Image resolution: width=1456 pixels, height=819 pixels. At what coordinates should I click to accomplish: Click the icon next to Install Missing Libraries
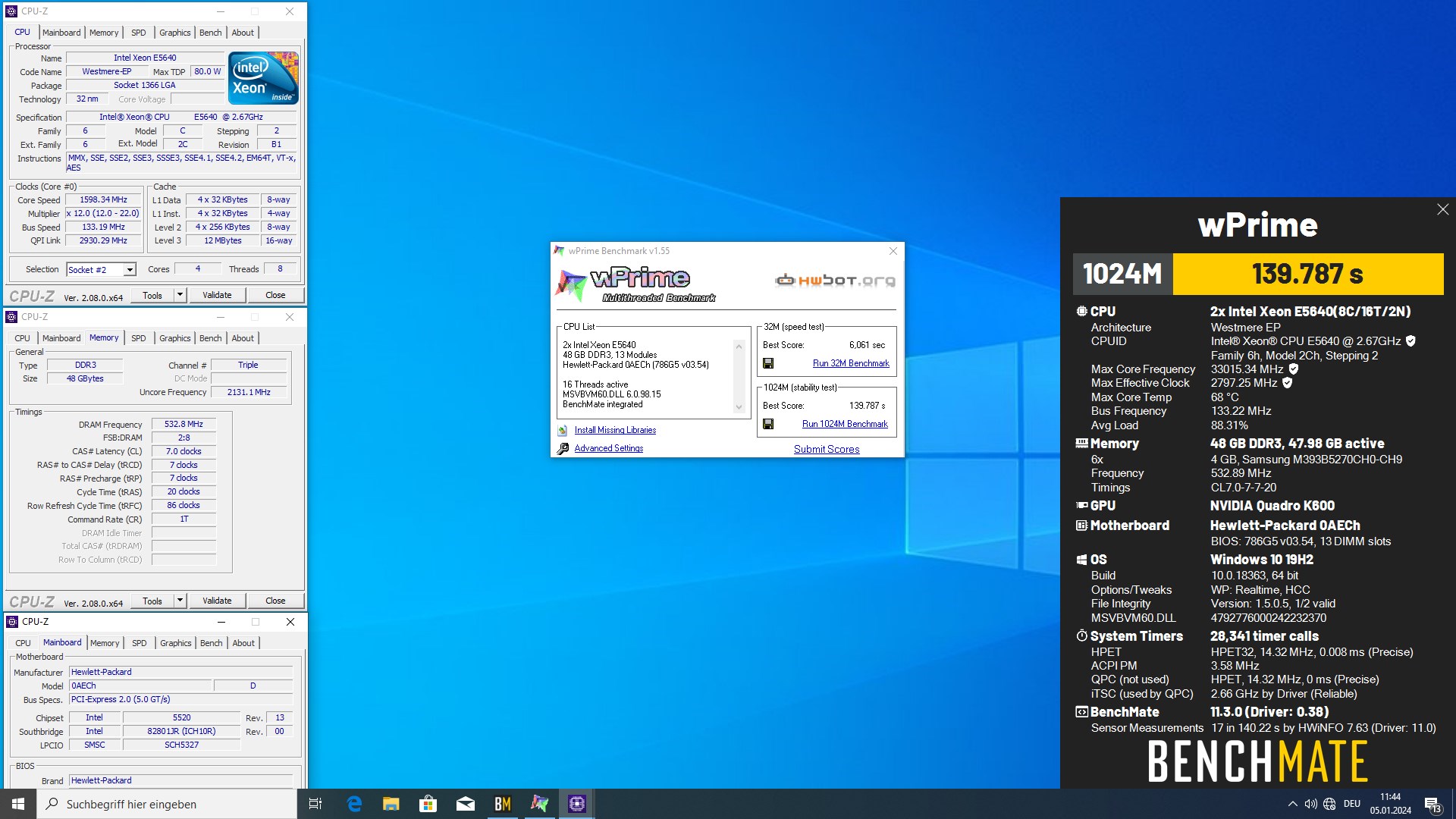pos(563,430)
